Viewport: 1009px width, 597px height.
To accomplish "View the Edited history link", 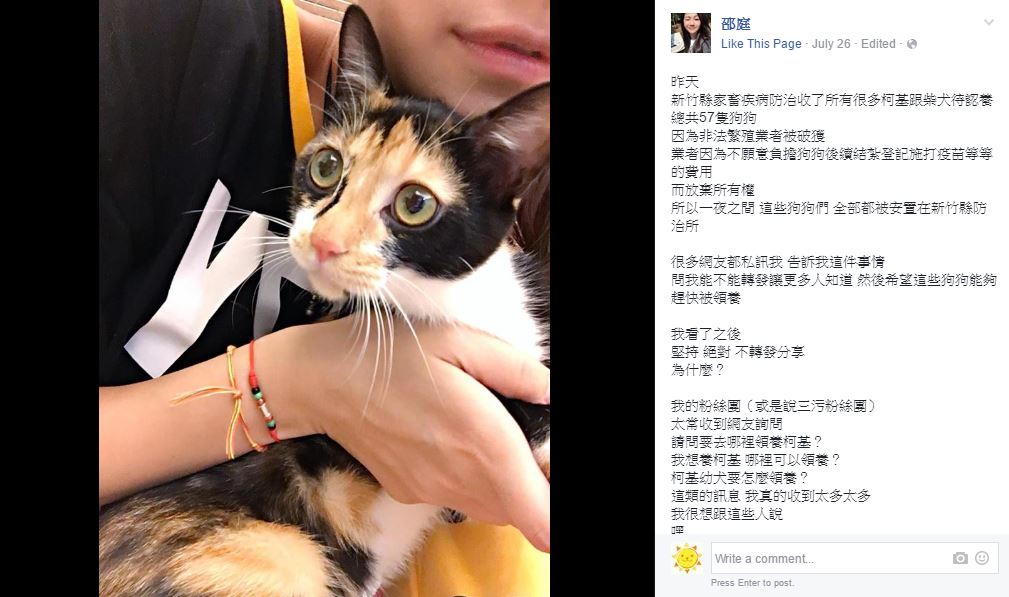I will [878, 44].
